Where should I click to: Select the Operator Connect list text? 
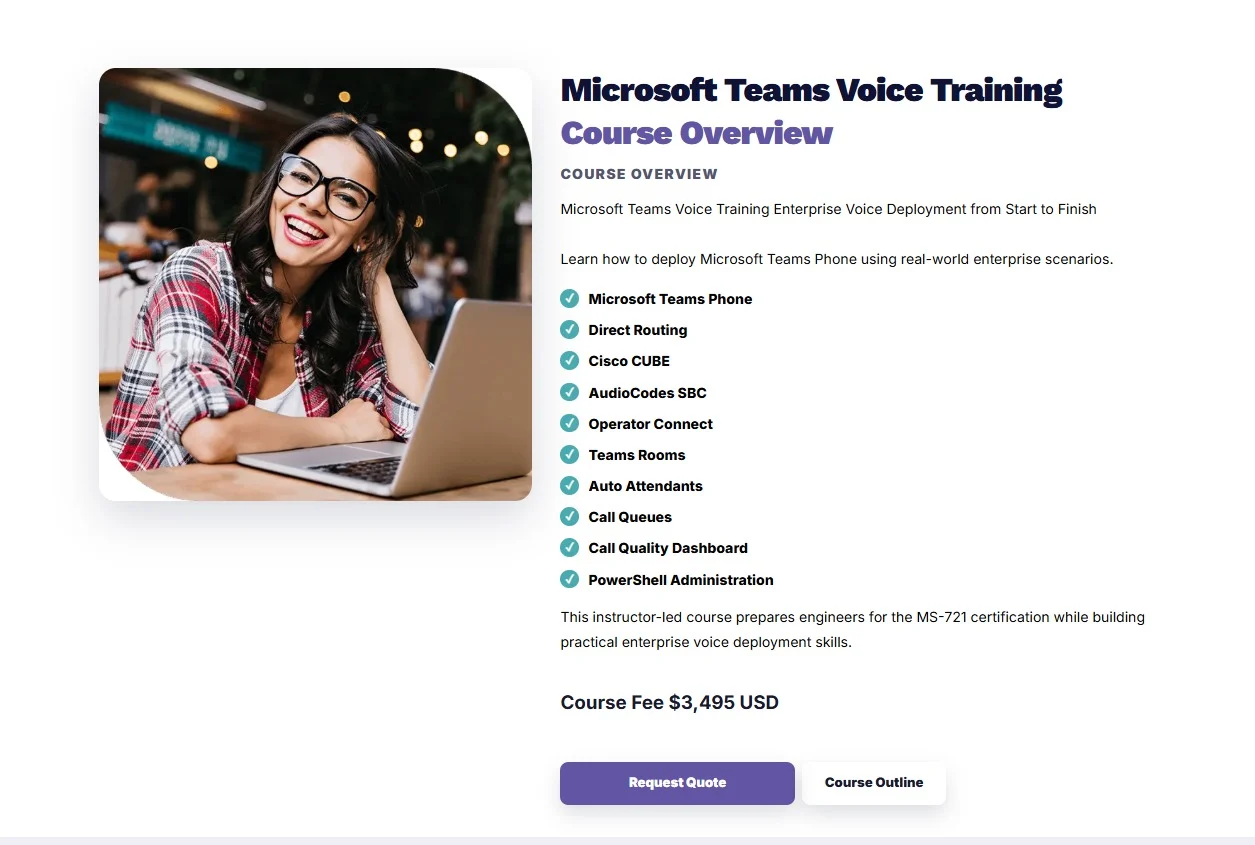[x=650, y=424]
